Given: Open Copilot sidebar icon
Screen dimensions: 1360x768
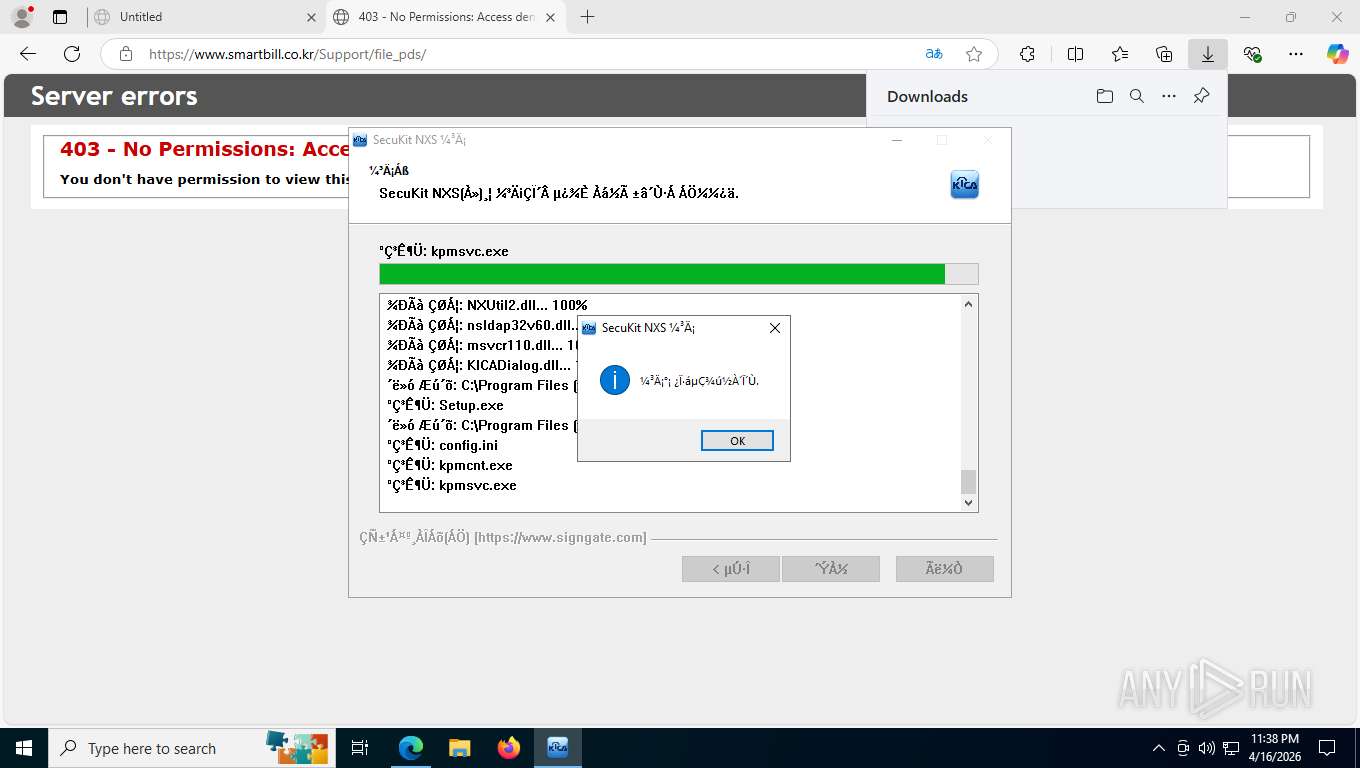Looking at the screenshot, I should click(x=1338, y=54).
